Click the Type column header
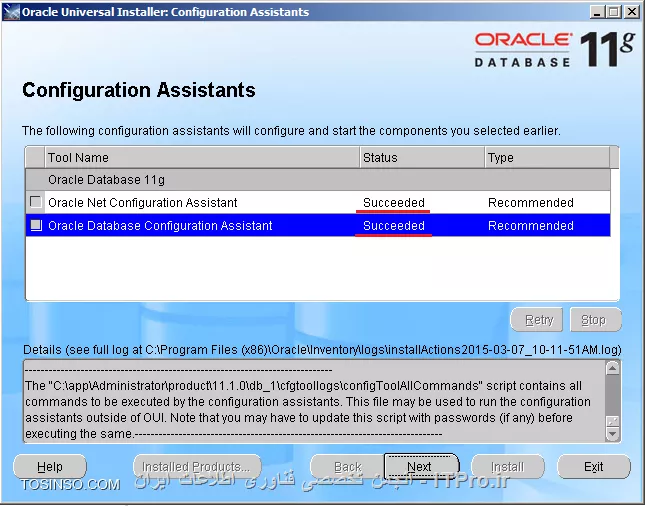Screen dimensions: 645x506 pos(547,158)
